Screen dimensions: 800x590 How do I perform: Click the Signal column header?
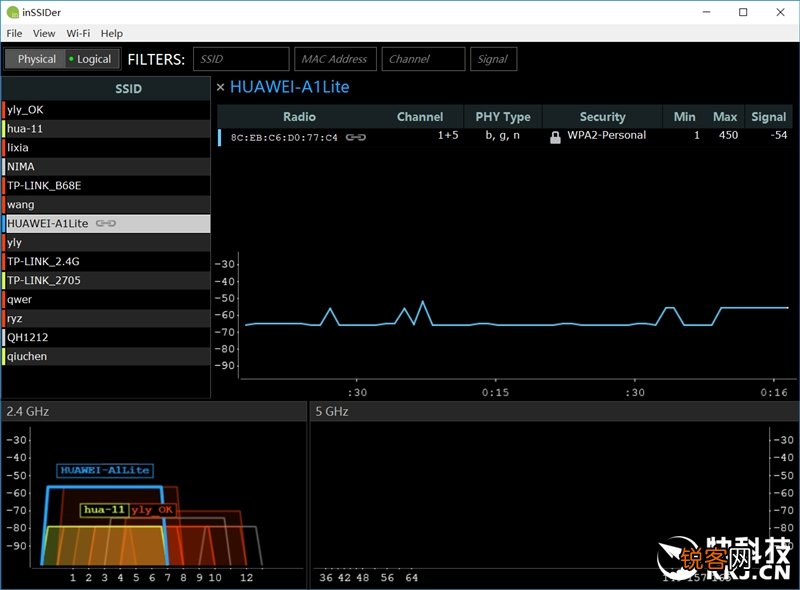point(768,117)
